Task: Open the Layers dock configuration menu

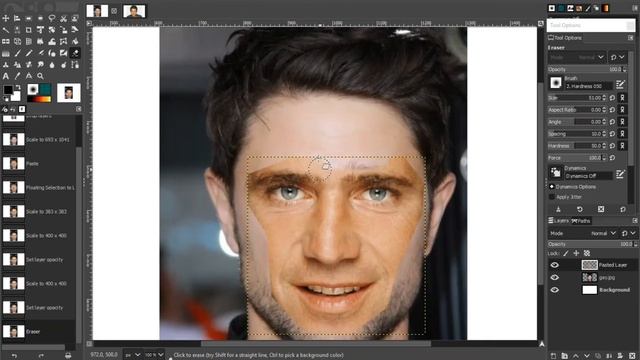Action: tap(635, 221)
